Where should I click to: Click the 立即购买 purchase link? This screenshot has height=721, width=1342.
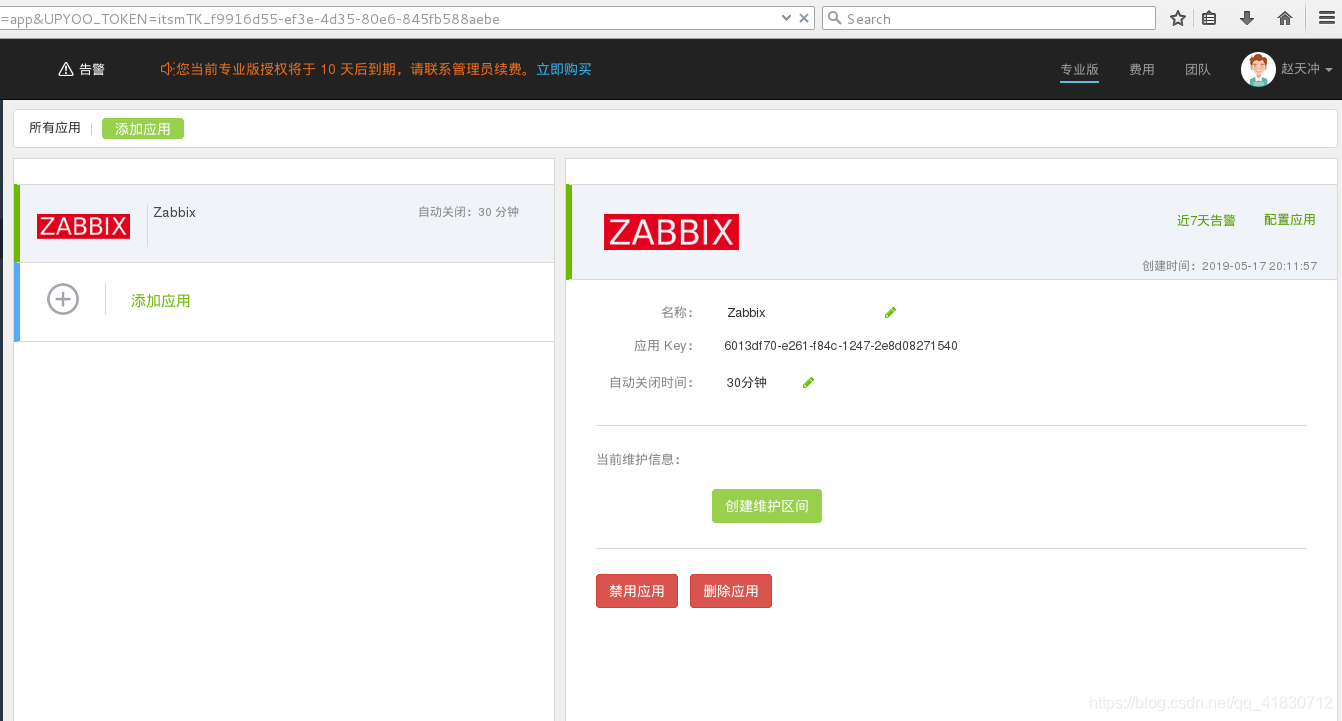click(564, 69)
